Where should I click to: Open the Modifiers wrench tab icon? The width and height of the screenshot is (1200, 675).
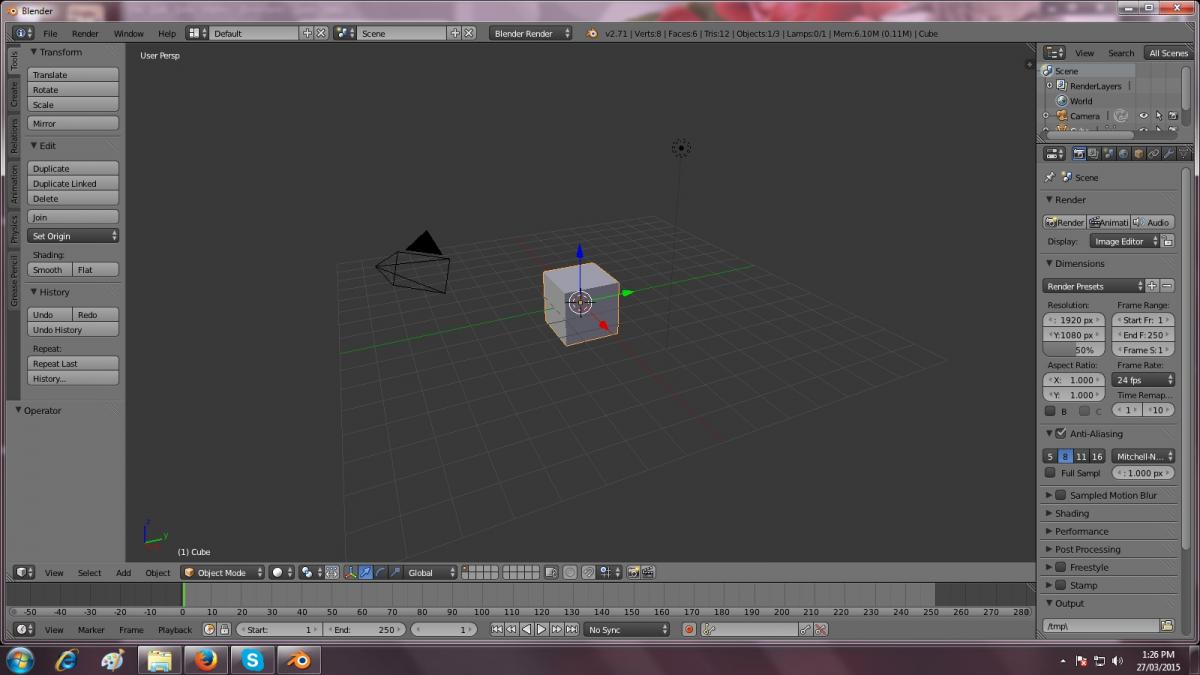(x=1168, y=153)
